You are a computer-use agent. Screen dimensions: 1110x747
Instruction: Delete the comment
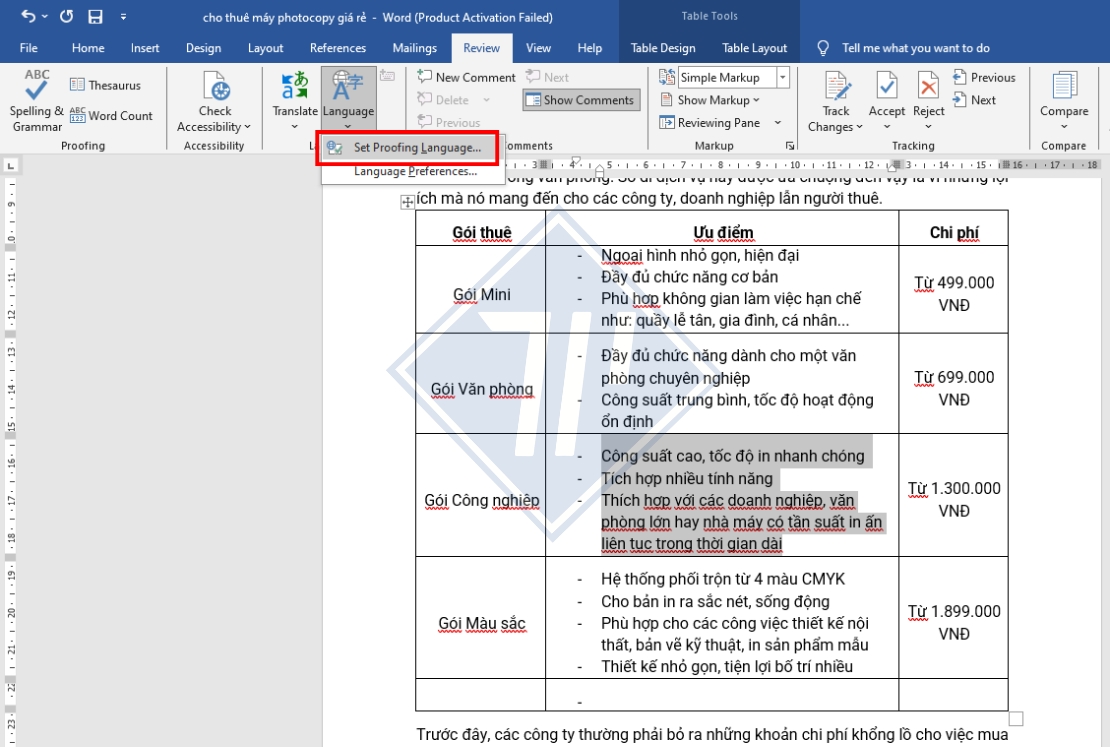coord(444,100)
